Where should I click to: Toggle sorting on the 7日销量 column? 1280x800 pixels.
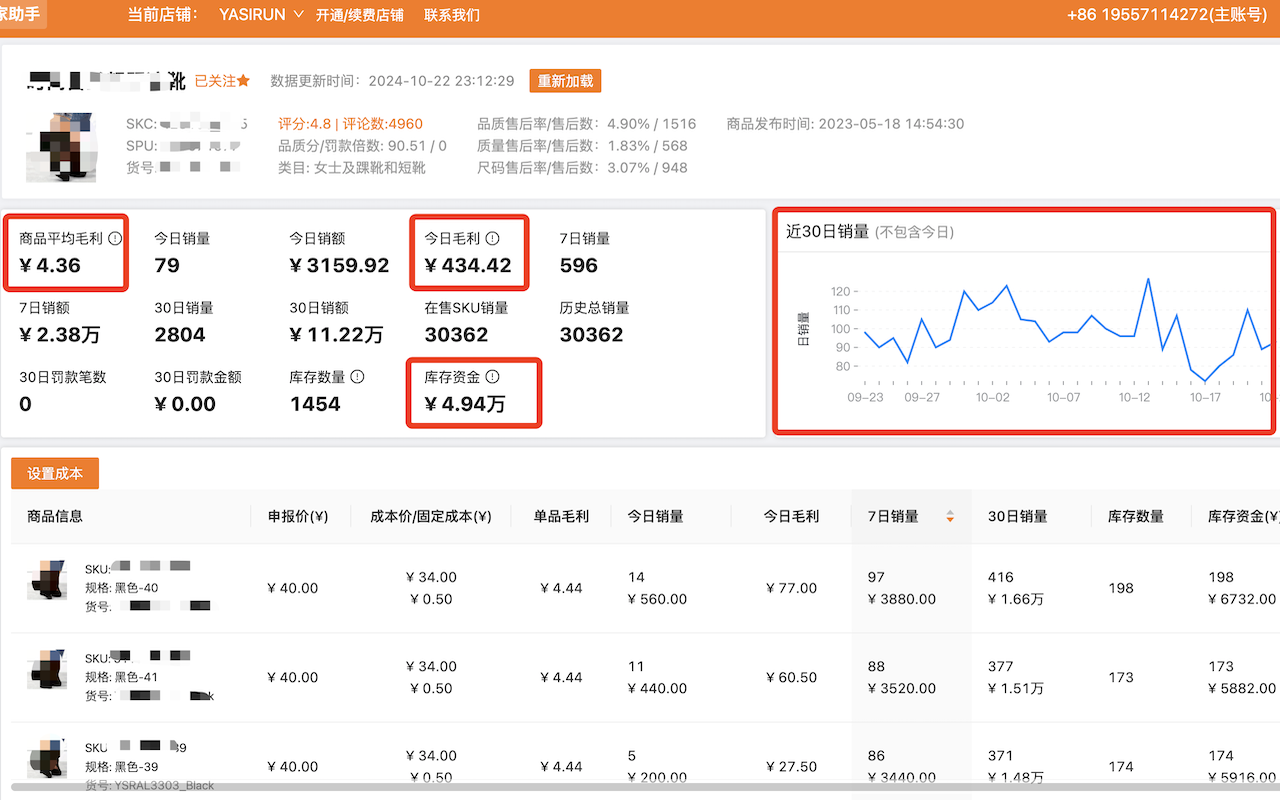(948, 517)
